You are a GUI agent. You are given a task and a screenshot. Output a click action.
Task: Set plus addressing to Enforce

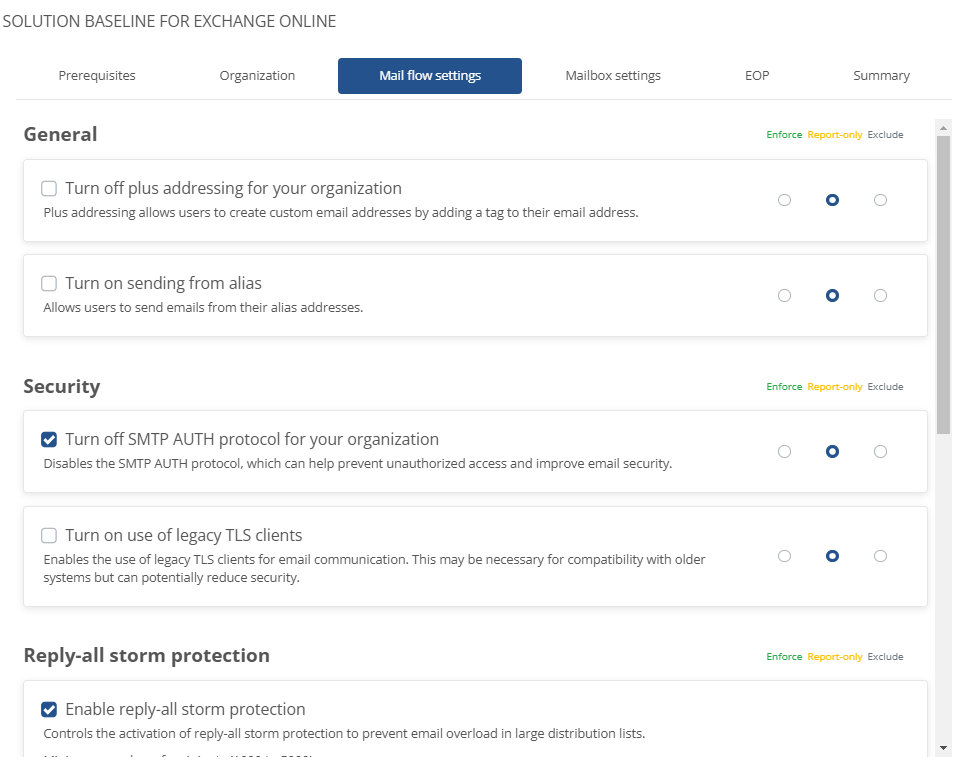click(x=784, y=200)
